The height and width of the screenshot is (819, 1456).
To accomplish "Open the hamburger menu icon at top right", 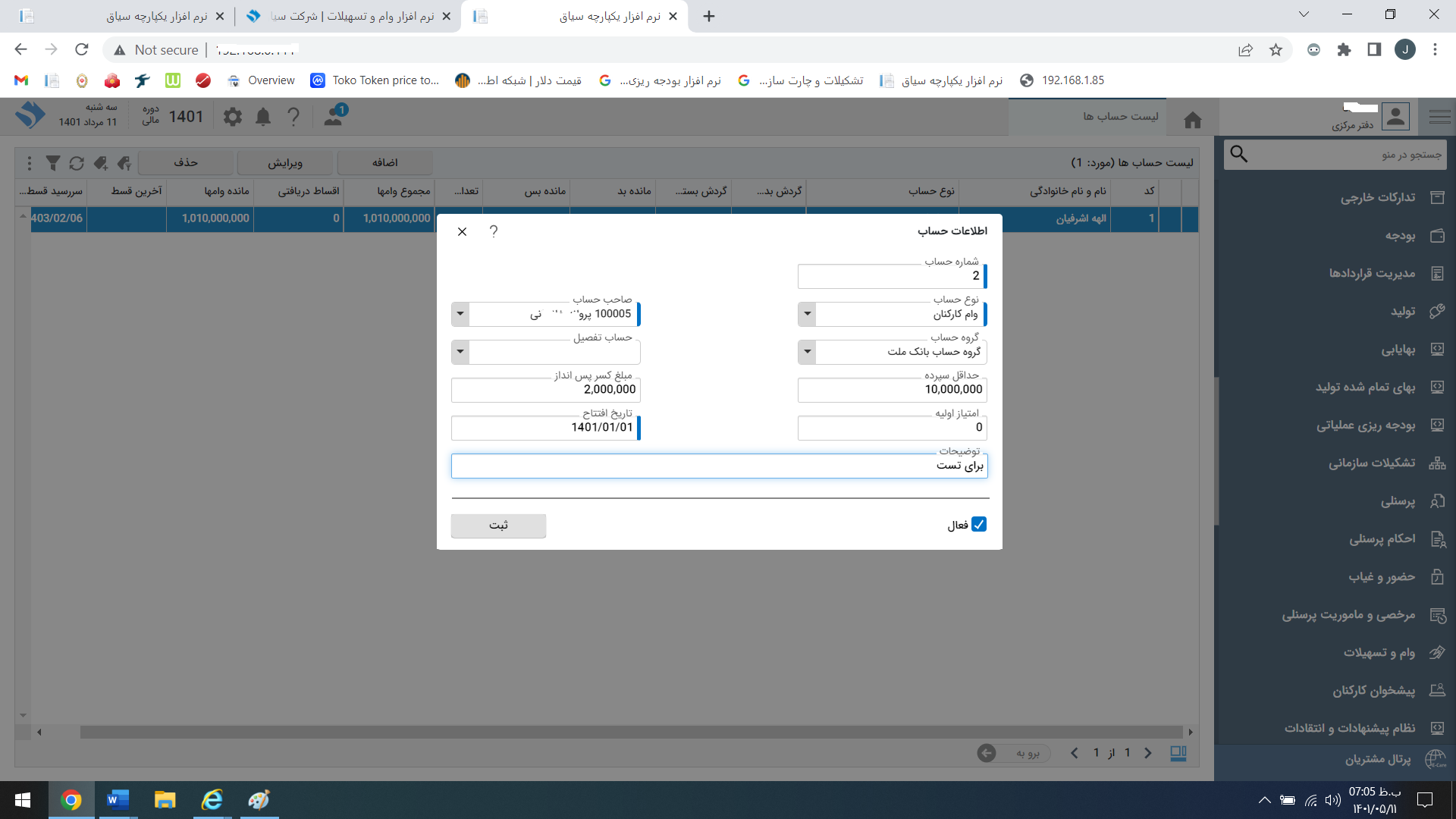I will pos(1439,117).
